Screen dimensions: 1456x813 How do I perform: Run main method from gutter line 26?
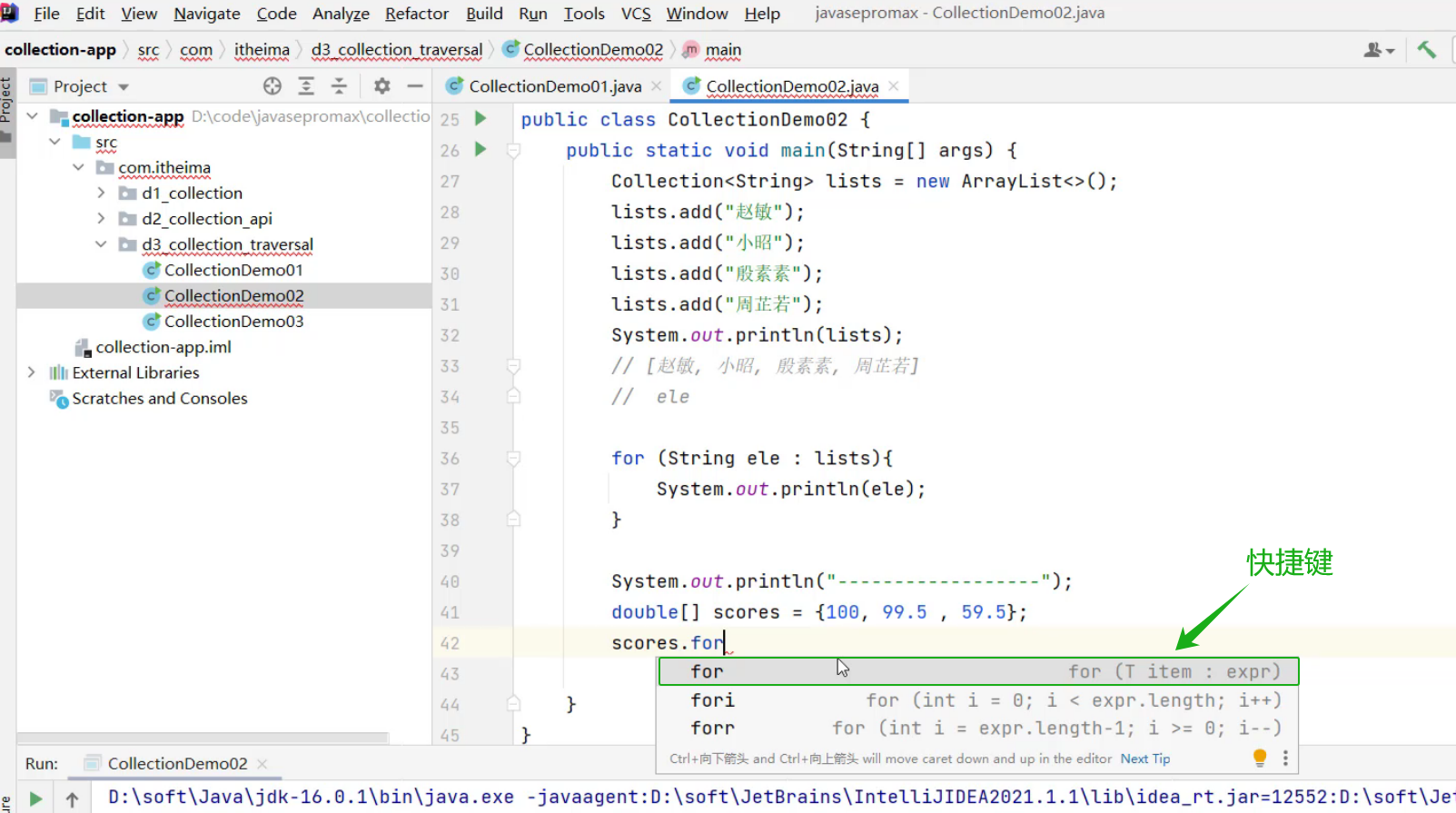[480, 149]
